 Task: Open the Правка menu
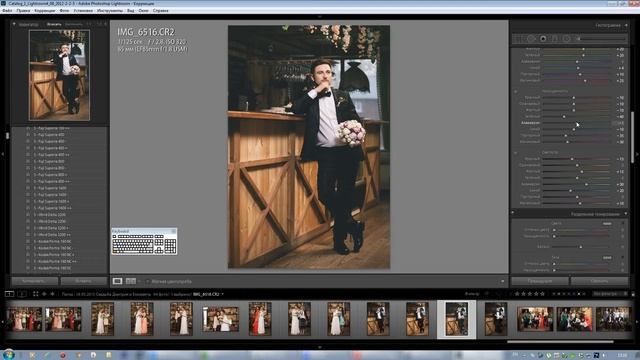pos(23,11)
